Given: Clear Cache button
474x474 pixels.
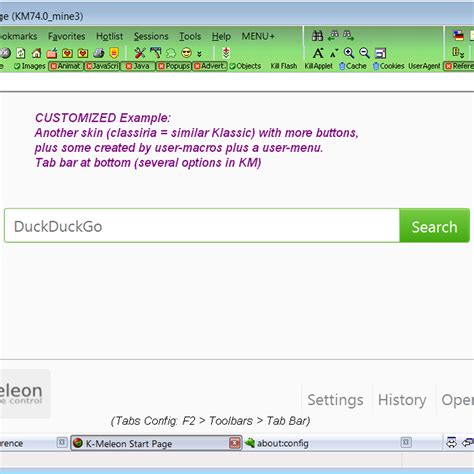Looking at the screenshot, I should [x=353, y=66].
